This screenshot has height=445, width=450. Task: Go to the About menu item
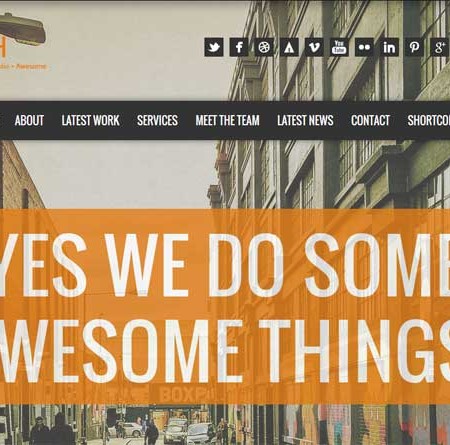coord(29,120)
